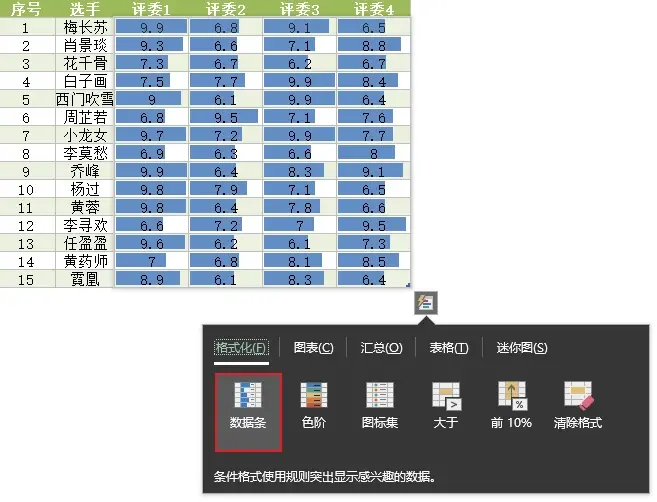Image resolution: width=657 pixels, height=502 pixels.
Task: Apply the 前 10% top percent rule
Action: coord(511,405)
